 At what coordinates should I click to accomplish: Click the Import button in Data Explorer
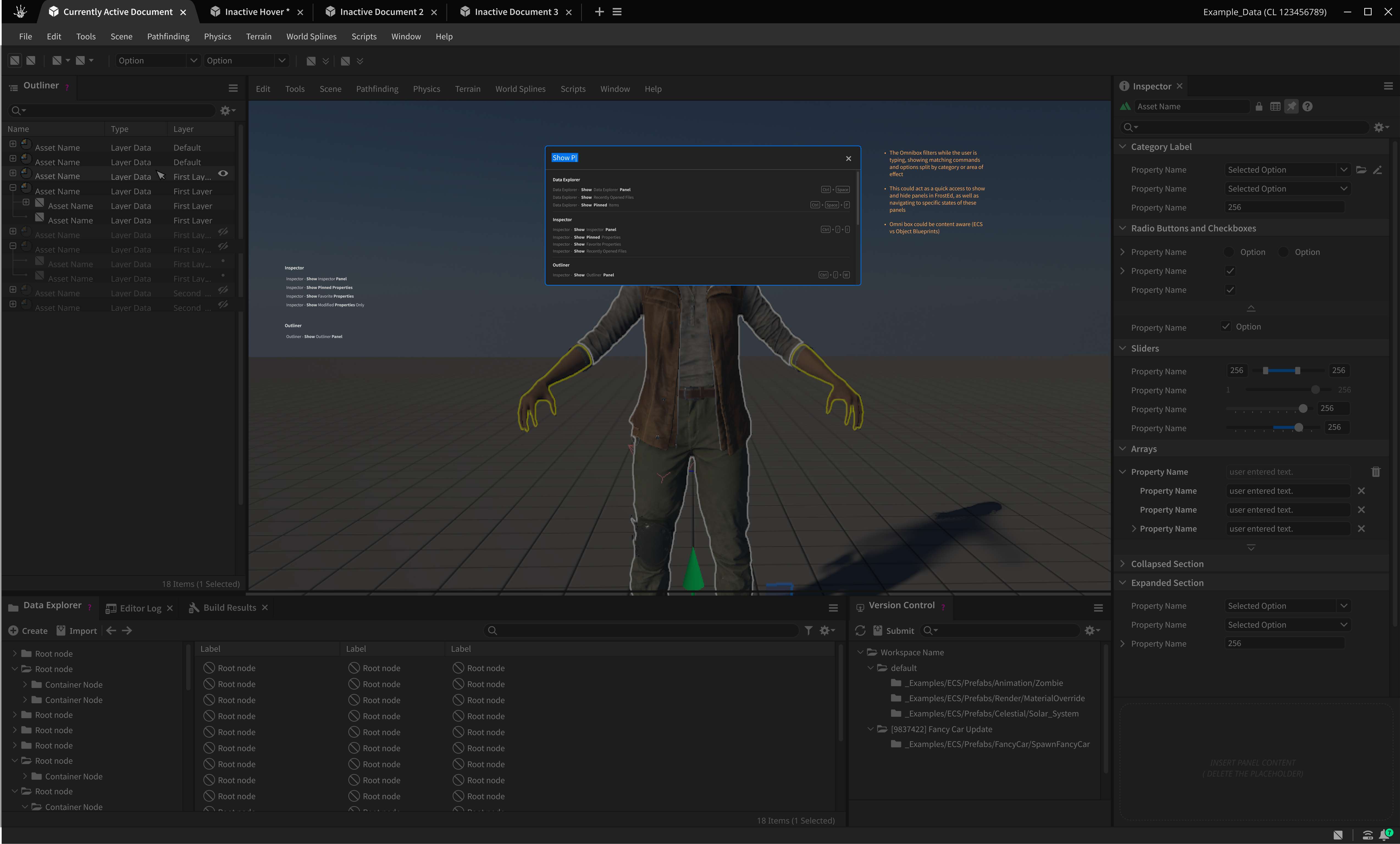point(77,631)
